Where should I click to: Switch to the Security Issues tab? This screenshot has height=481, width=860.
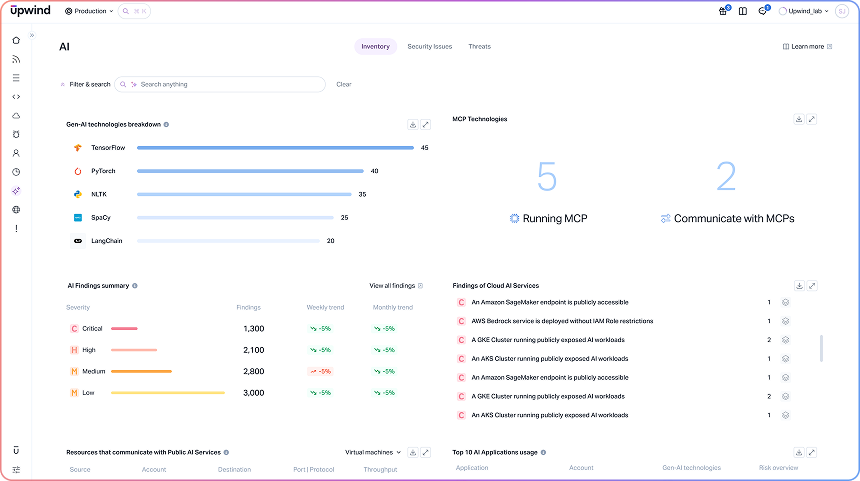pyautogui.click(x=429, y=47)
